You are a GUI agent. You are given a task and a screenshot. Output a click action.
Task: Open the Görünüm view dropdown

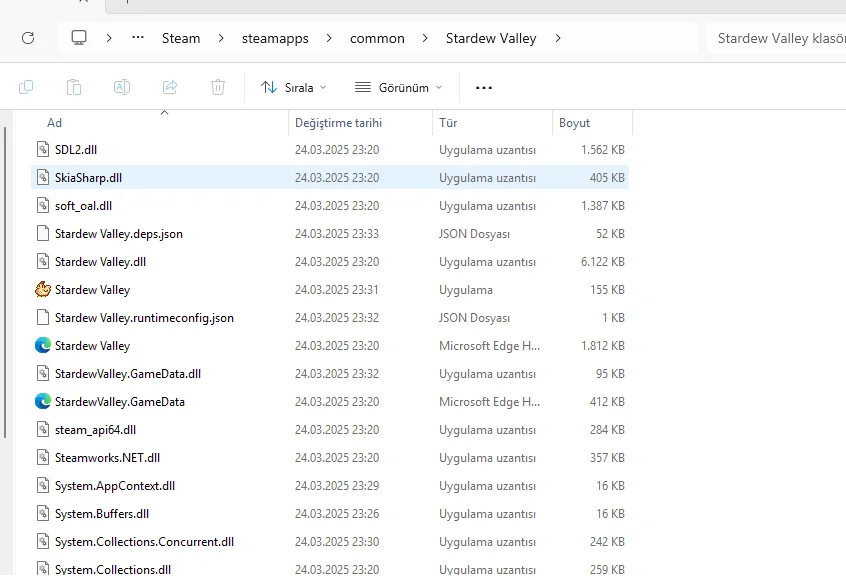coord(398,87)
